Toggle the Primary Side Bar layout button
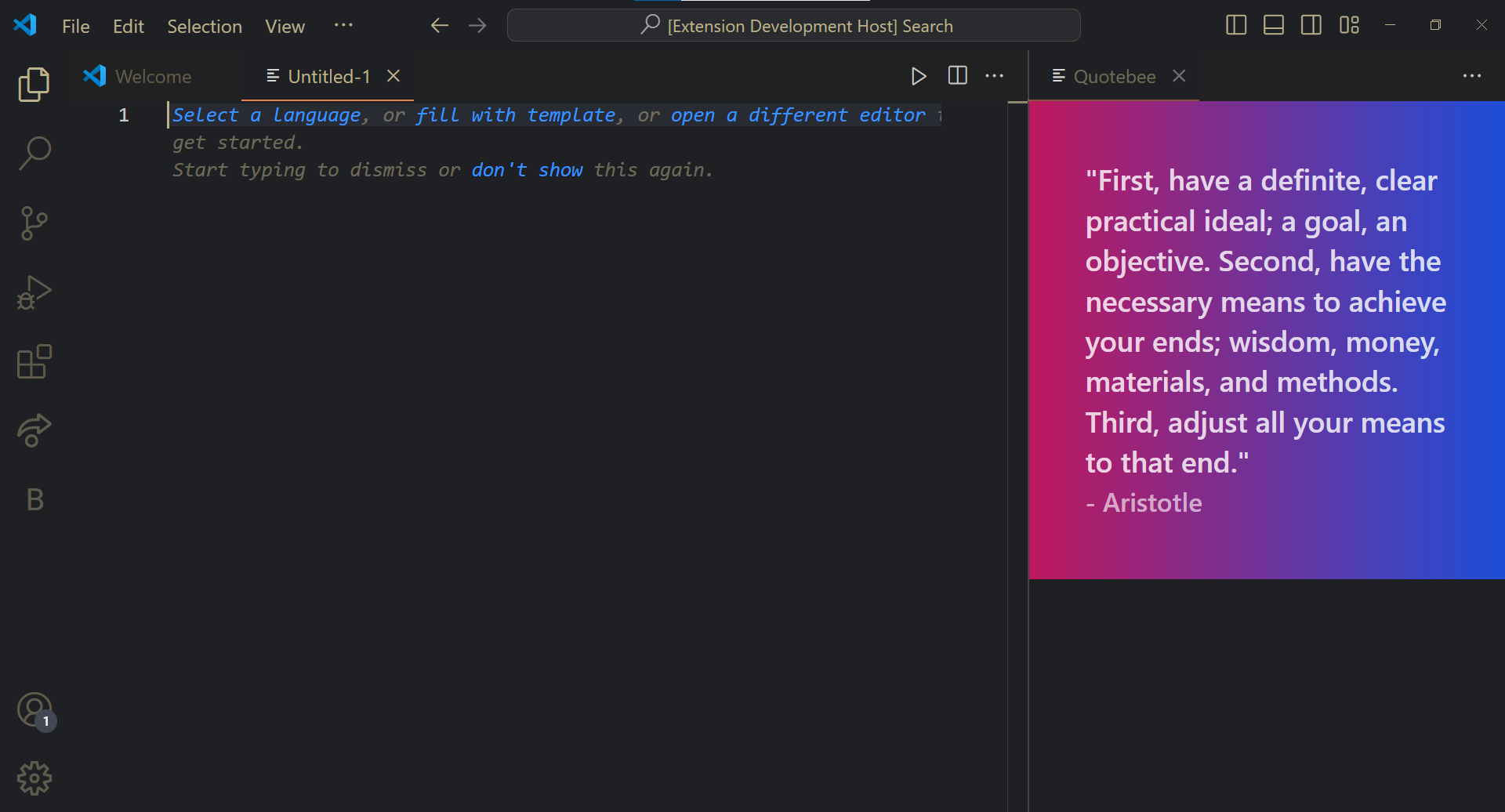 coord(1235,25)
